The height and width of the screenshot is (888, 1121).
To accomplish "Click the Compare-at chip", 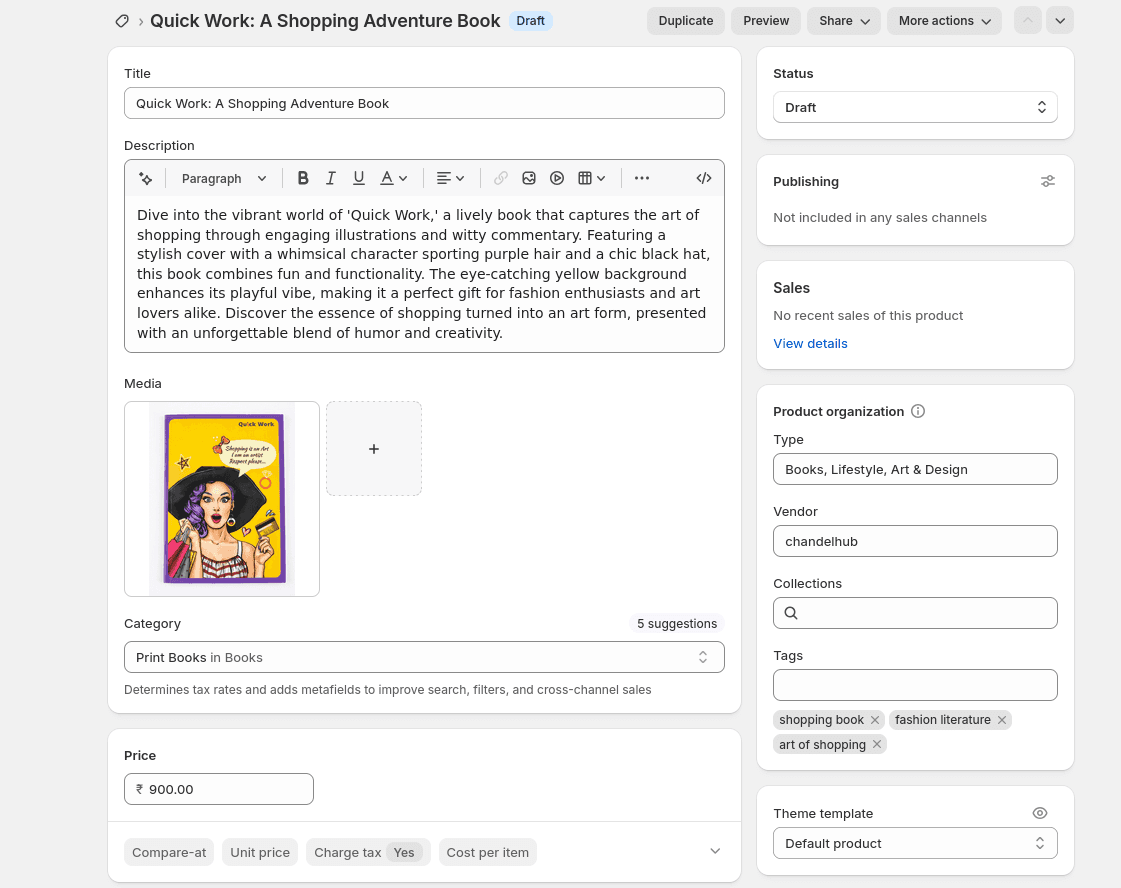I will point(169,853).
